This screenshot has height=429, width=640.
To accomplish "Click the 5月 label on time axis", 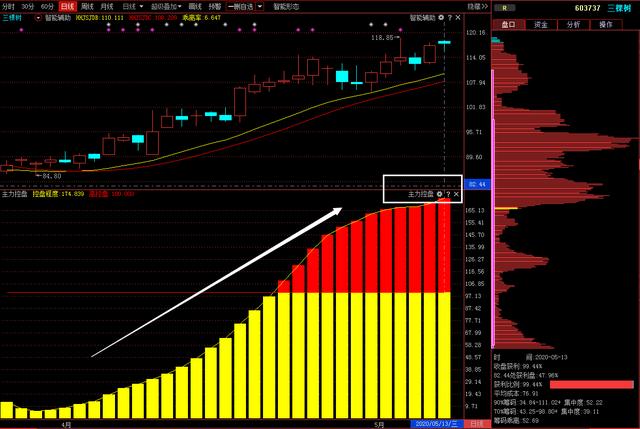I will (379, 425).
